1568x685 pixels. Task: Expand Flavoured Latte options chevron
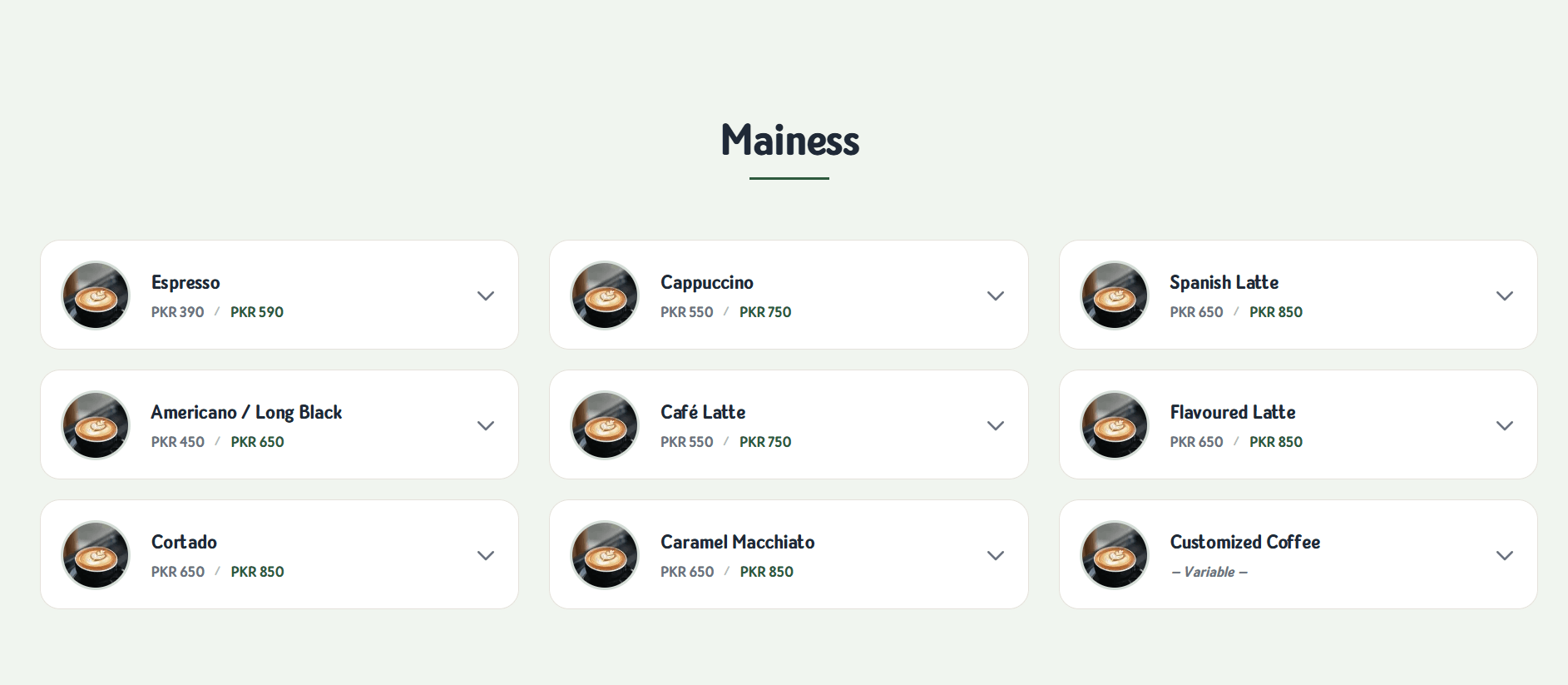[1504, 425]
